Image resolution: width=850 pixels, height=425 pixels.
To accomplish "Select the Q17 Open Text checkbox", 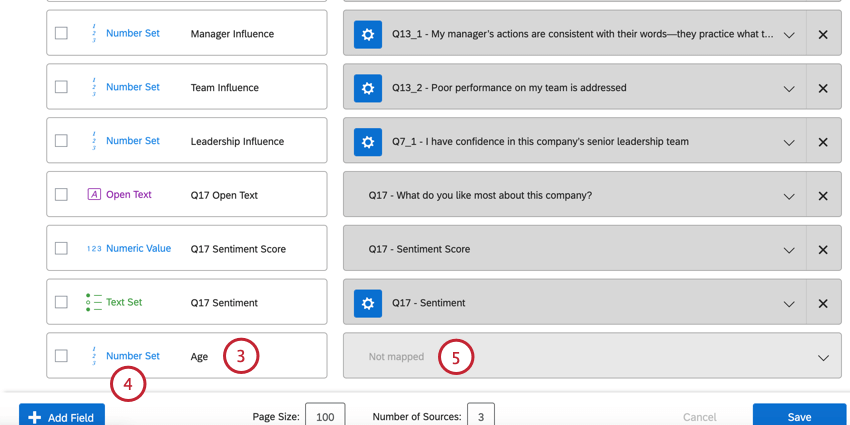I will click(x=61, y=195).
